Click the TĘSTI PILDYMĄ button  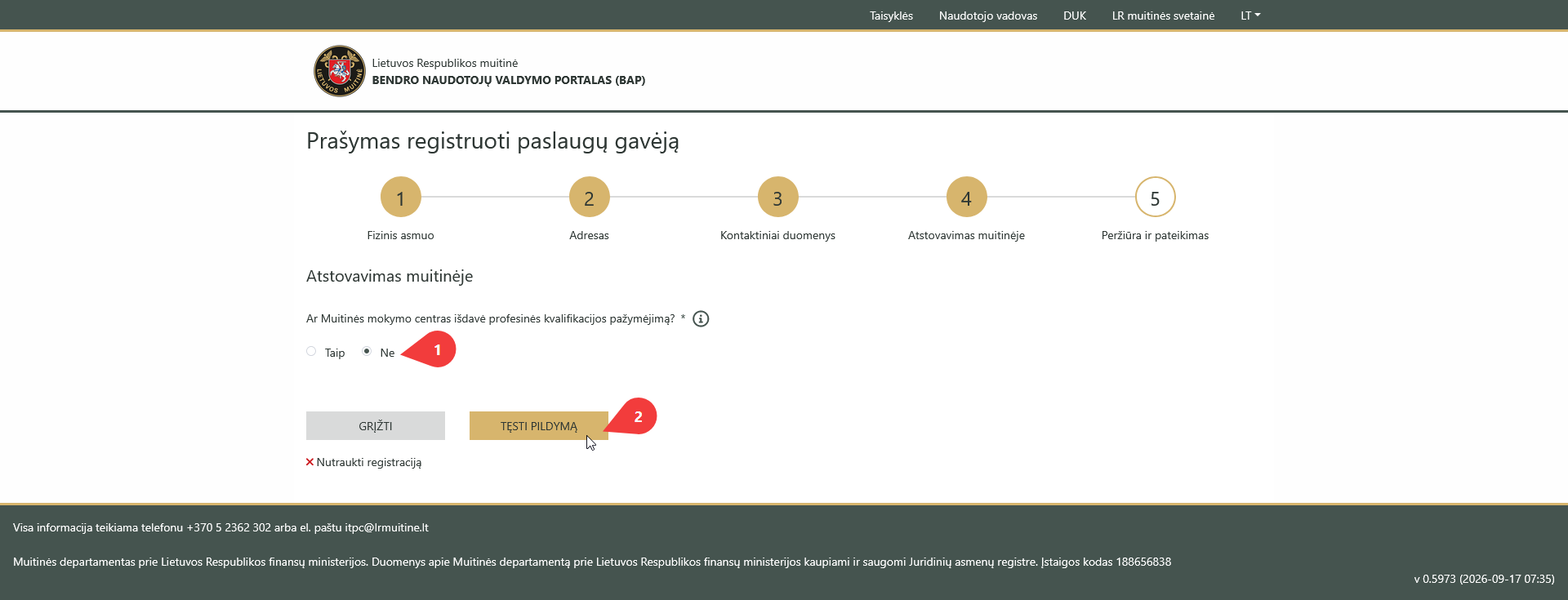click(x=539, y=426)
